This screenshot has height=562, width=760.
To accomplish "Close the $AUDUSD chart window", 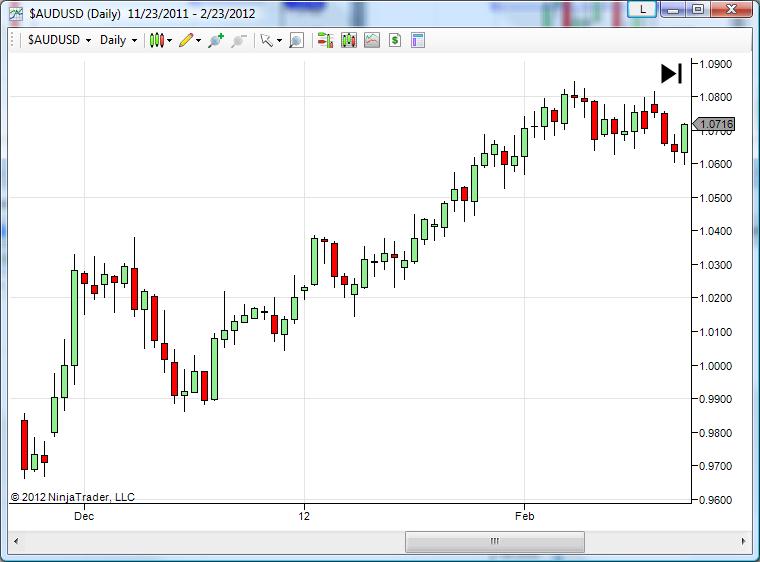I will [x=731, y=9].
